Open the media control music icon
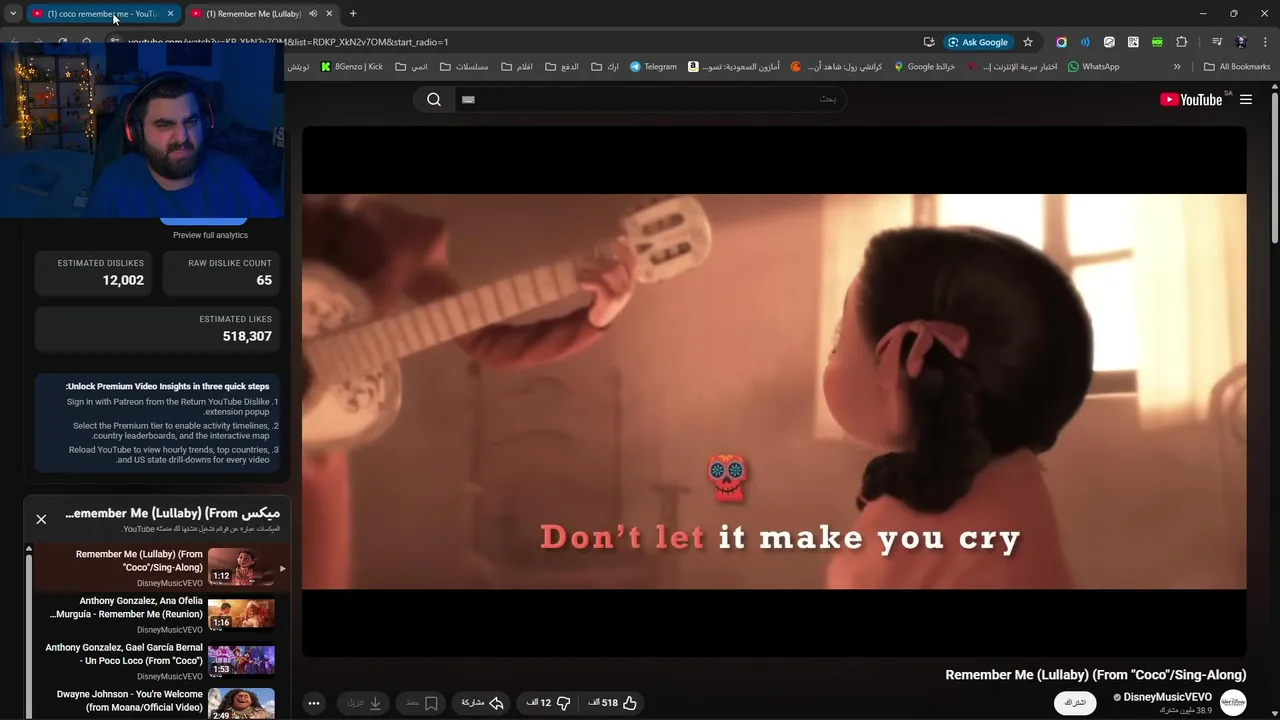Viewport: 1280px width, 720px height. [x=1217, y=42]
